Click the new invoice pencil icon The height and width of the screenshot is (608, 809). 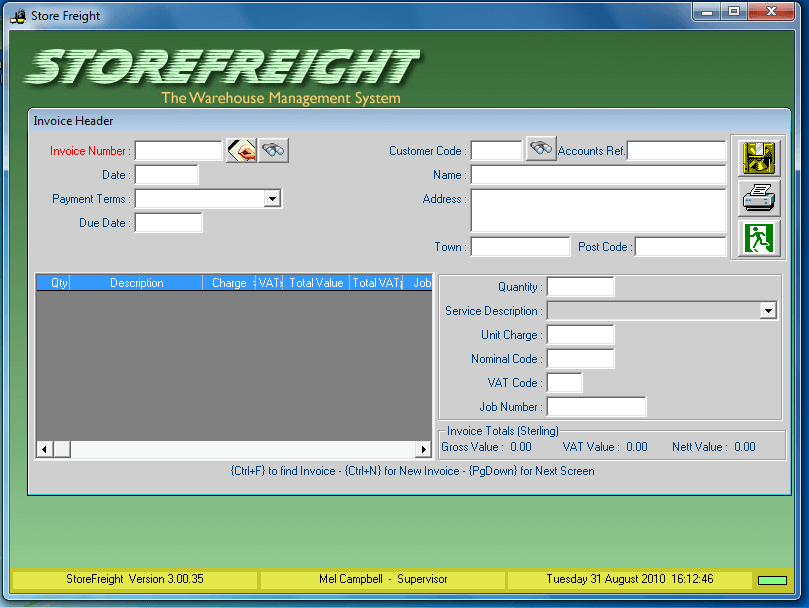click(x=241, y=151)
